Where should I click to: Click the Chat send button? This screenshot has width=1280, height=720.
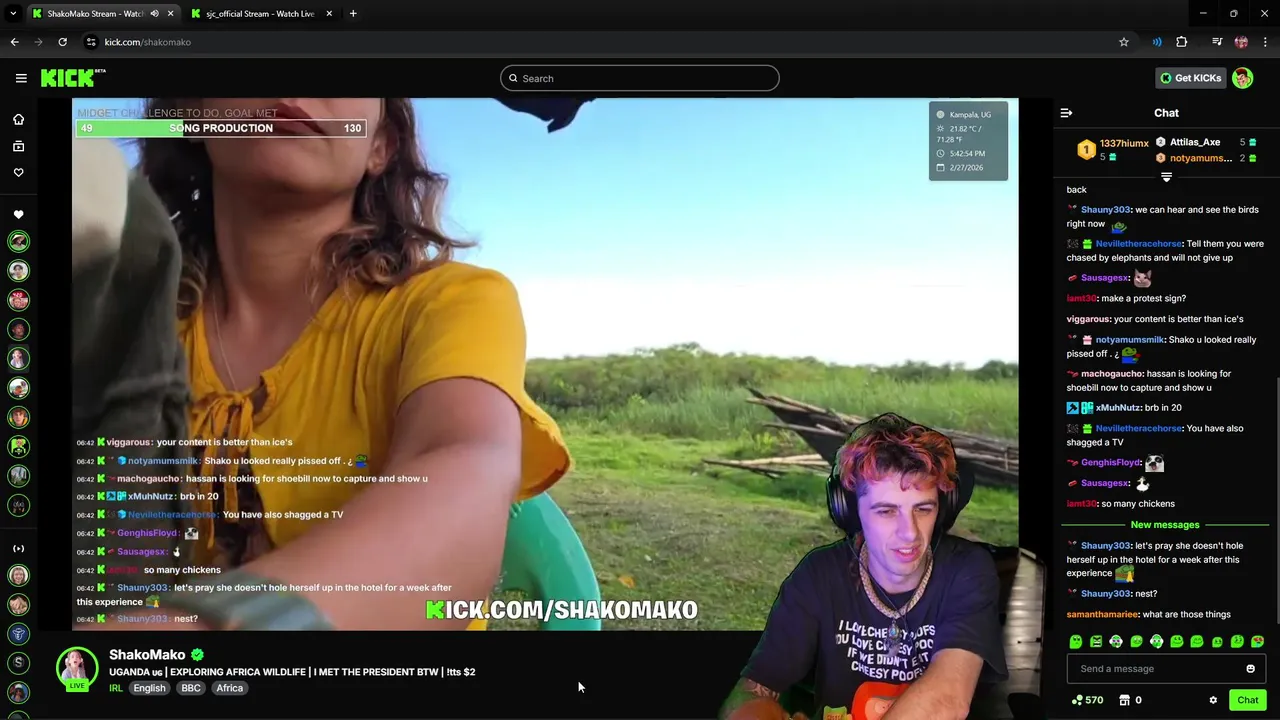[x=1247, y=700]
